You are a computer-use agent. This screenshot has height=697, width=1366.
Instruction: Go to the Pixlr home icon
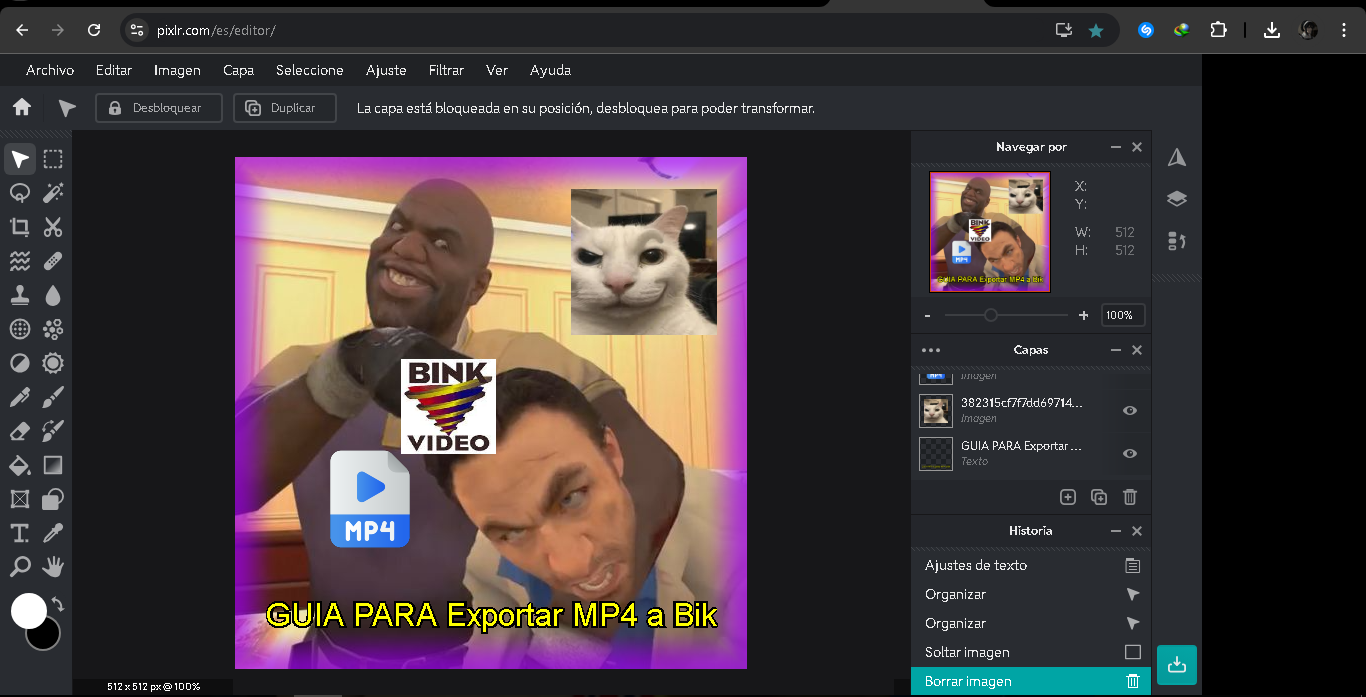tap(22, 108)
